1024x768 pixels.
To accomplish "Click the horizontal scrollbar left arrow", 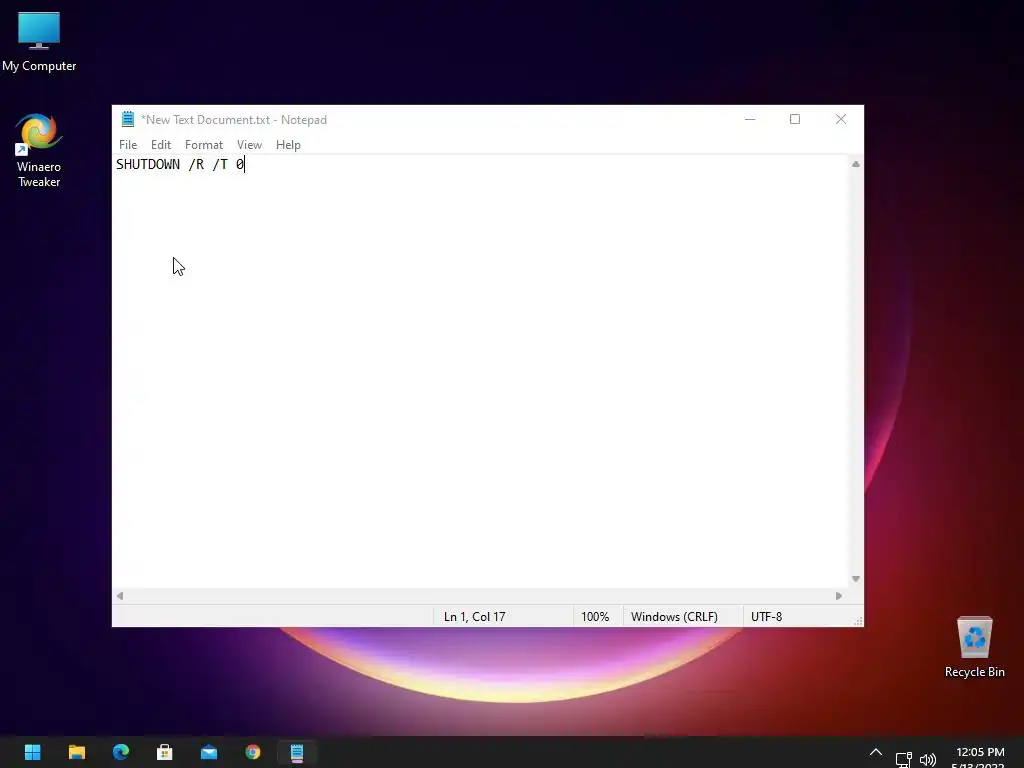I will pyautogui.click(x=120, y=596).
